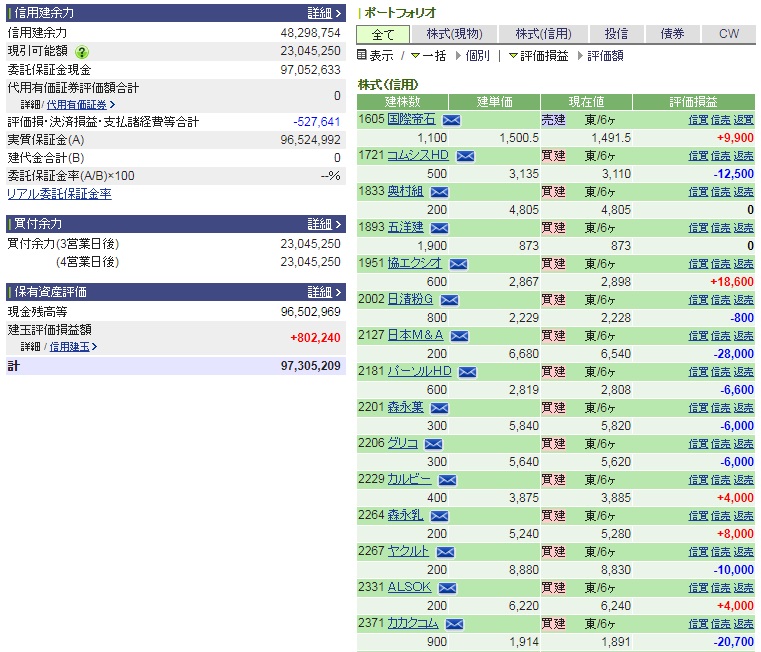Click the mail alert icon for 森永菓
This screenshot has height=652, width=761.
(x=439, y=408)
